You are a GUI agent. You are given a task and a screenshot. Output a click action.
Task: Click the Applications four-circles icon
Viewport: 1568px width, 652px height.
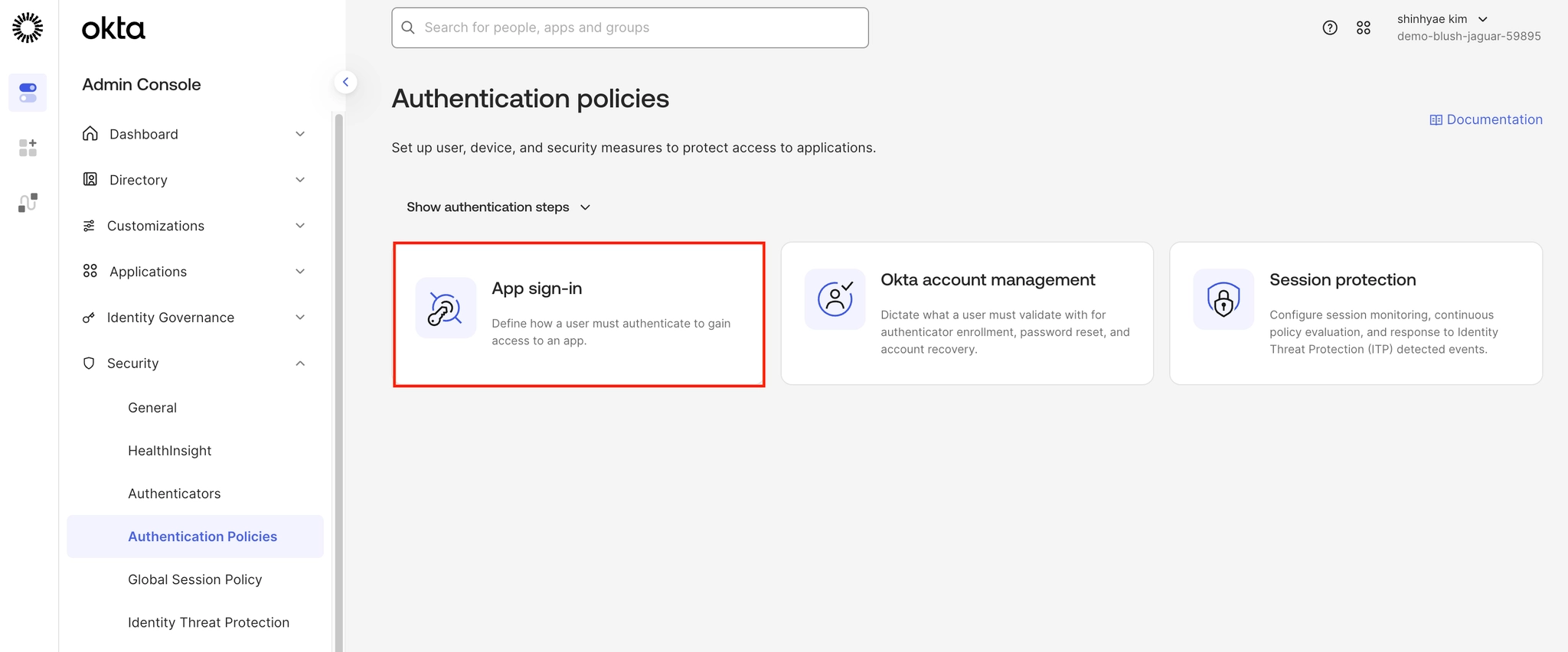coord(90,272)
